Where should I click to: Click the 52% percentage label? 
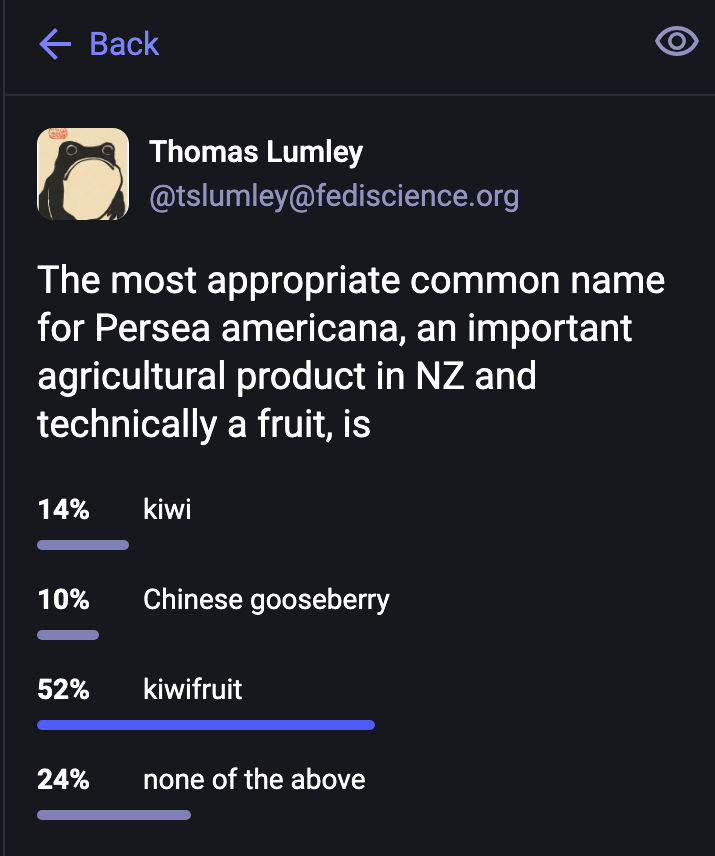coord(64,690)
